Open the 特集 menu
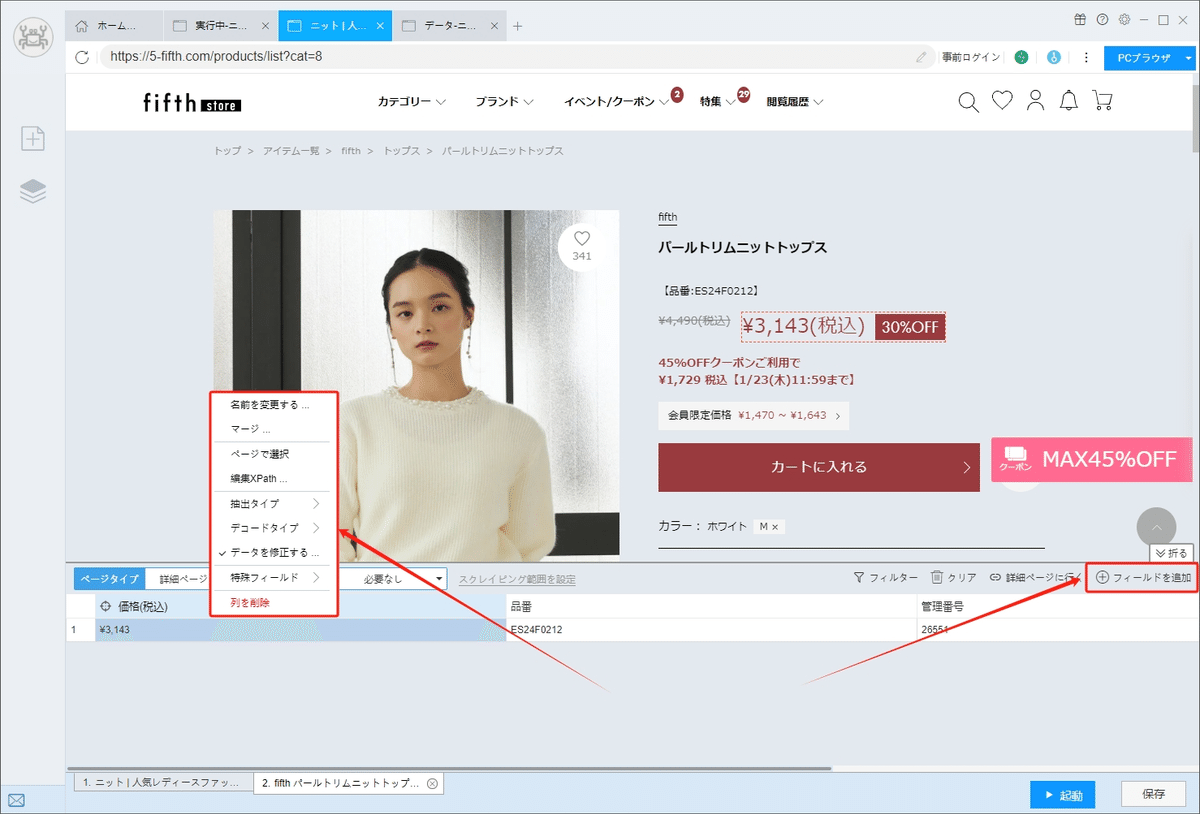Viewport: 1200px width, 814px height. [717, 101]
